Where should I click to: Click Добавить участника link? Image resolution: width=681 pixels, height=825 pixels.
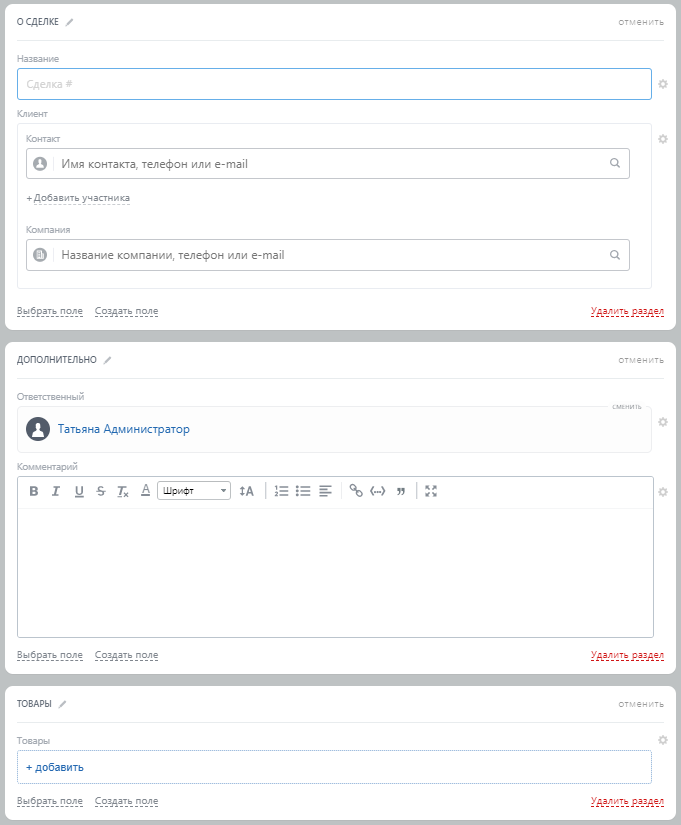pos(78,198)
